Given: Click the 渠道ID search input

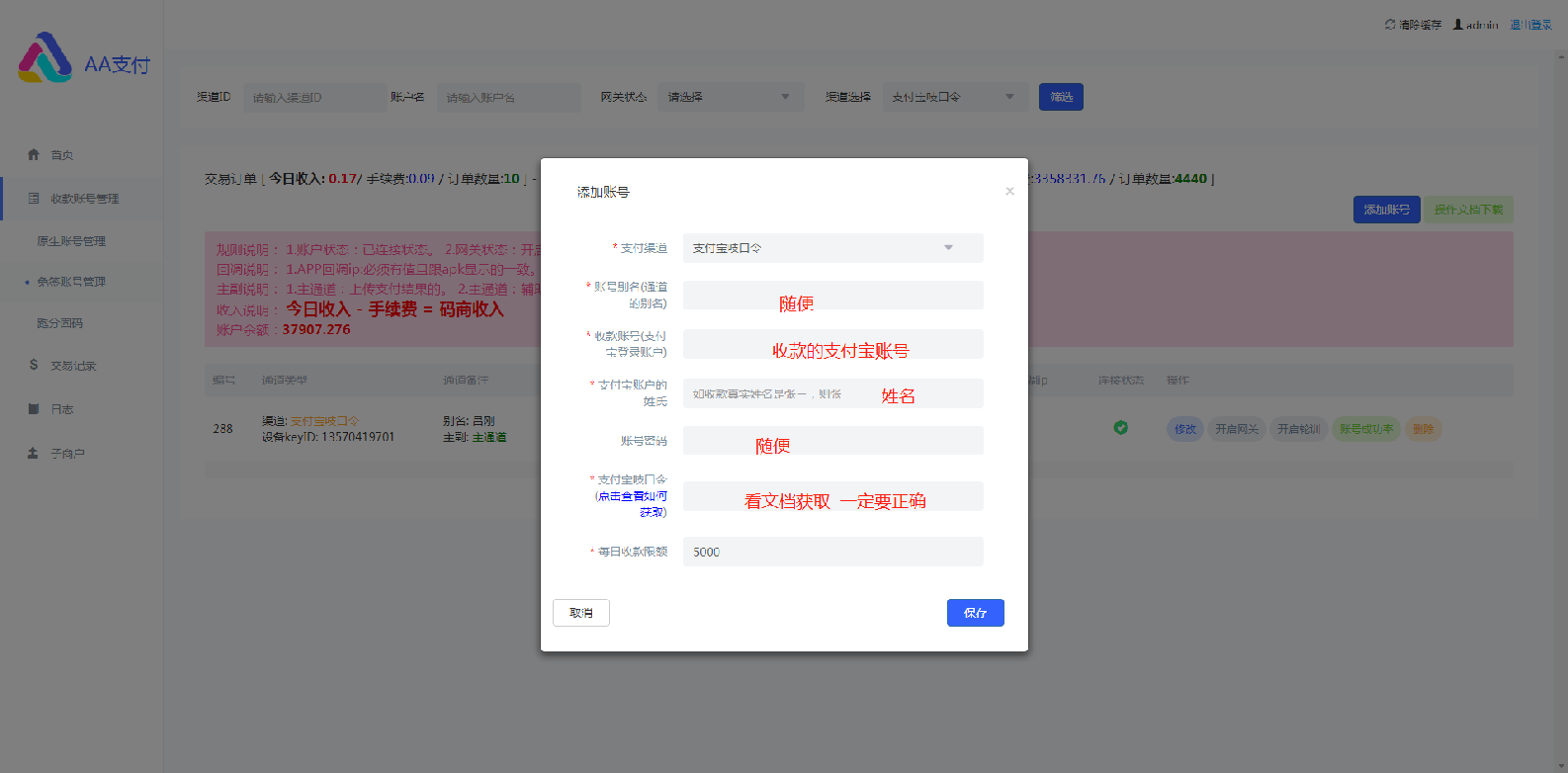Looking at the screenshot, I should click(314, 97).
